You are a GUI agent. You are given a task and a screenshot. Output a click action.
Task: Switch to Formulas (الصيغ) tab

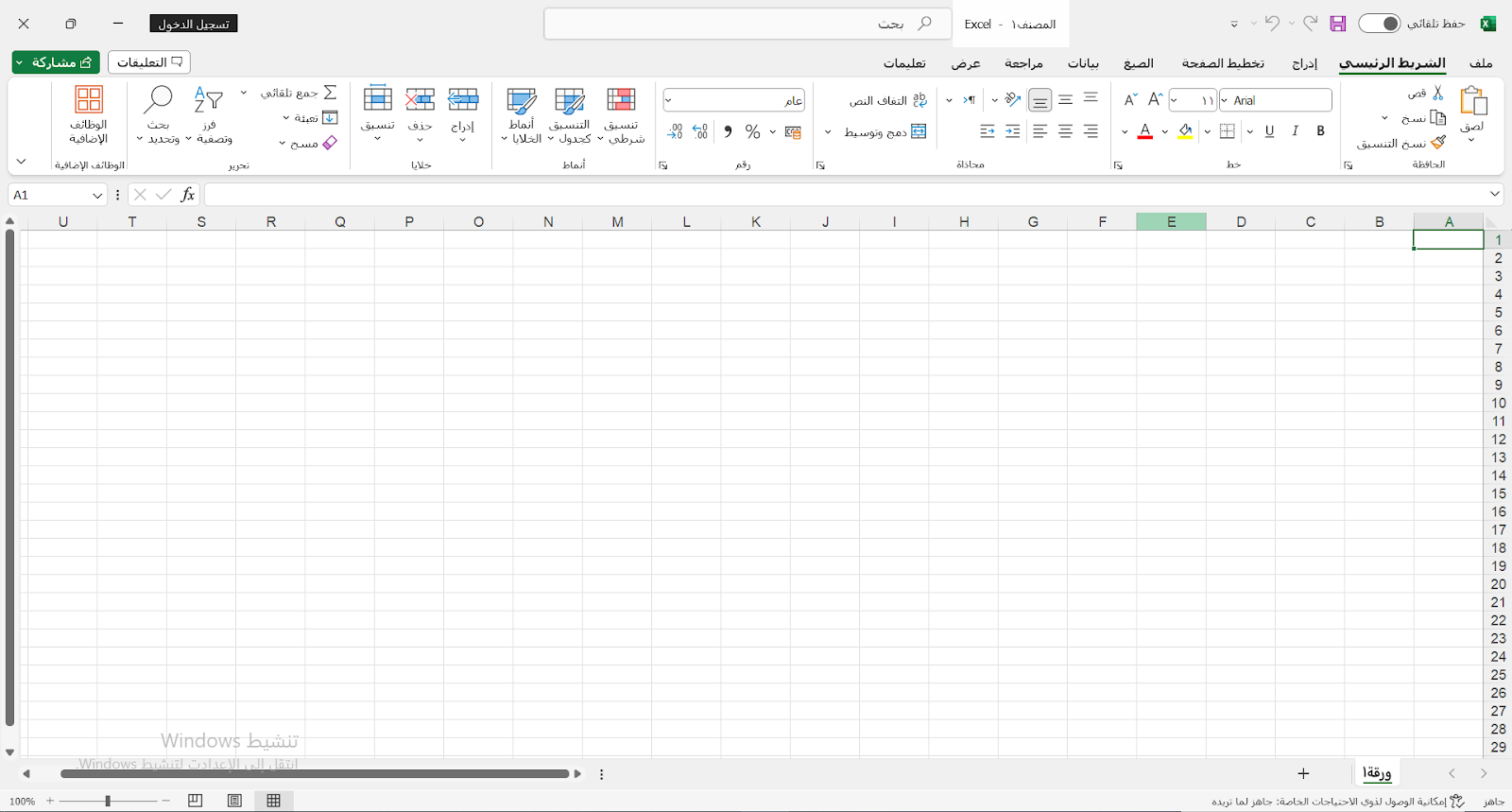[1139, 63]
